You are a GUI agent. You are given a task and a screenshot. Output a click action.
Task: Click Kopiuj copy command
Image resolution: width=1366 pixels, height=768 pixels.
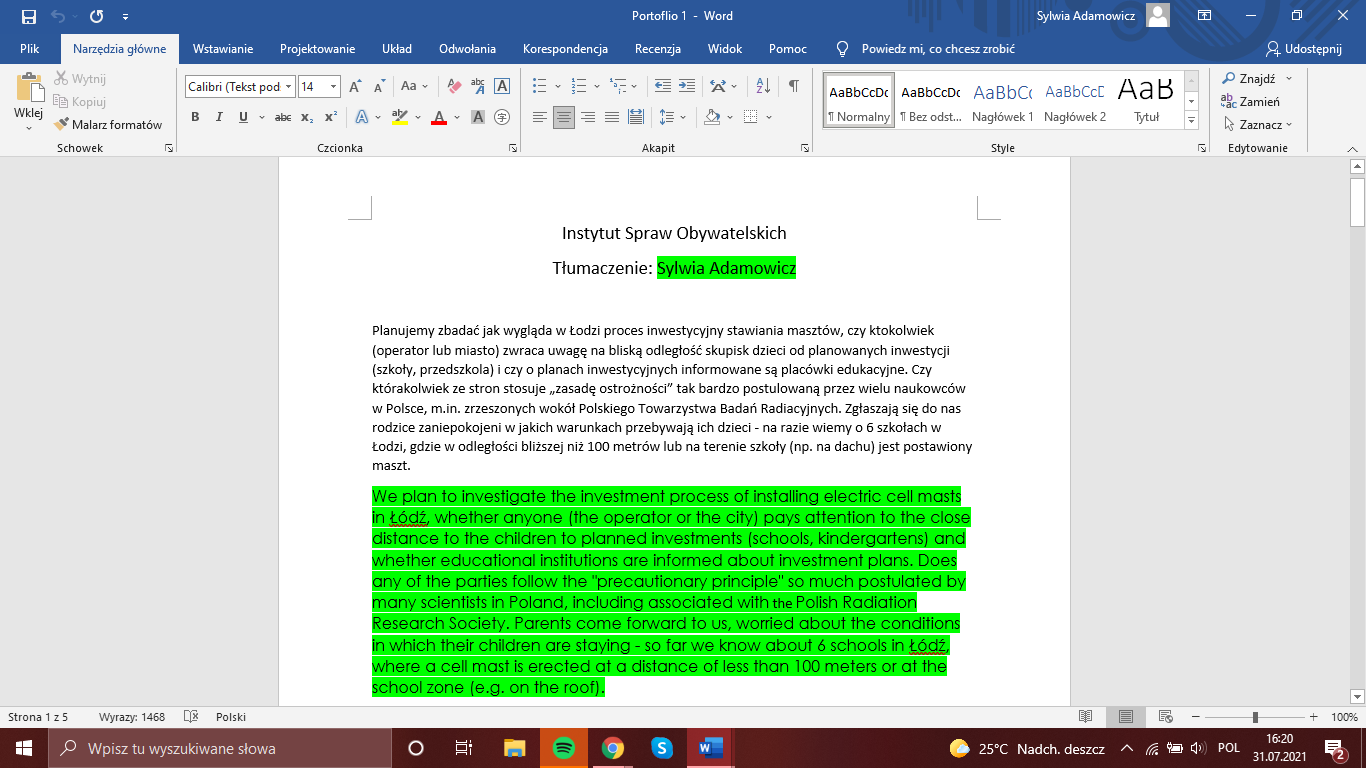(x=80, y=101)
